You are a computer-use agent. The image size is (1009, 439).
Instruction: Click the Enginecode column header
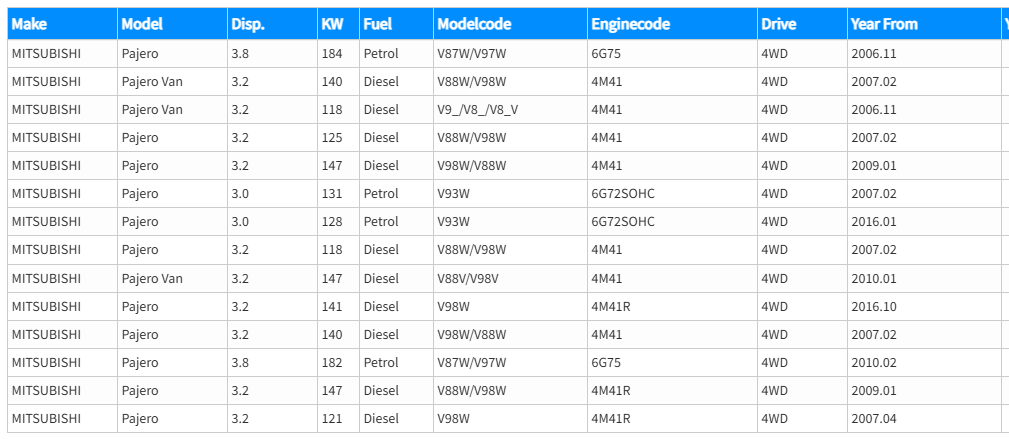click(x=672, y=24)
